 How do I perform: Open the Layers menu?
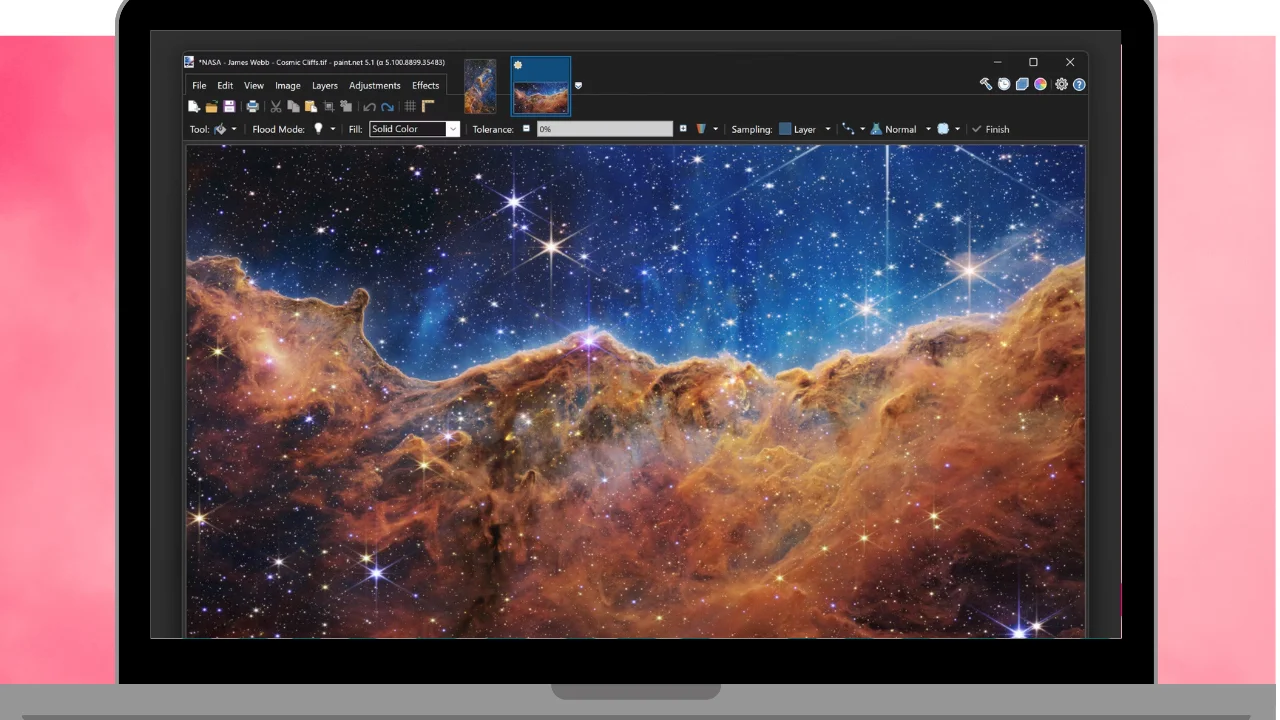coord(325,86)
